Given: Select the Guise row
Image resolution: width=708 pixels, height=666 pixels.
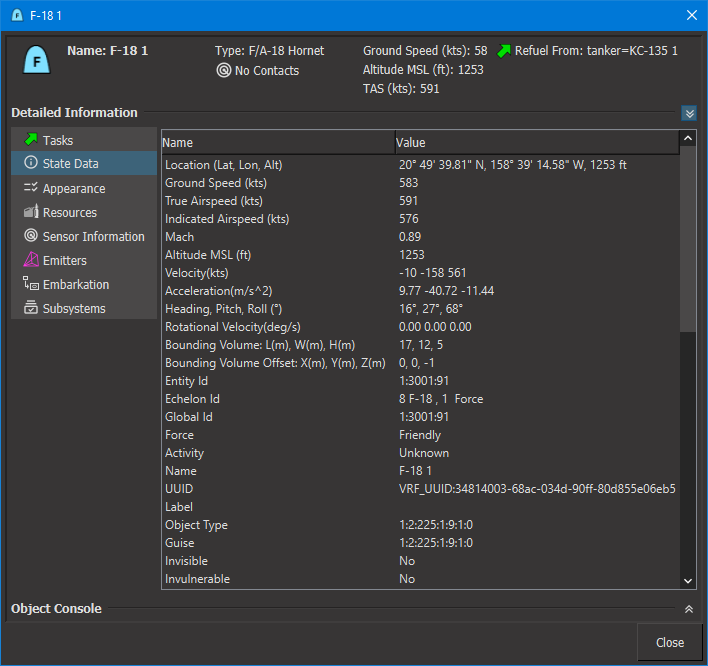Looking at the screenshot, I should [x=420, y=543].
